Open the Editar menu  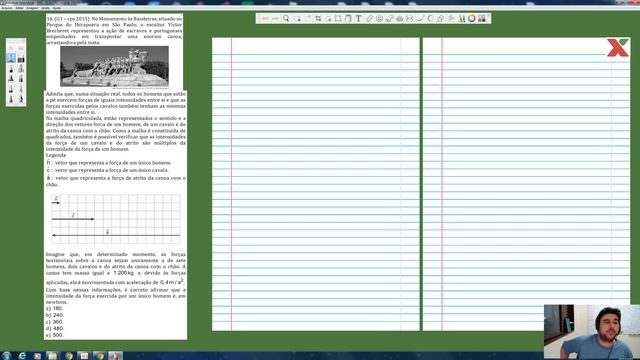[19, 8]
